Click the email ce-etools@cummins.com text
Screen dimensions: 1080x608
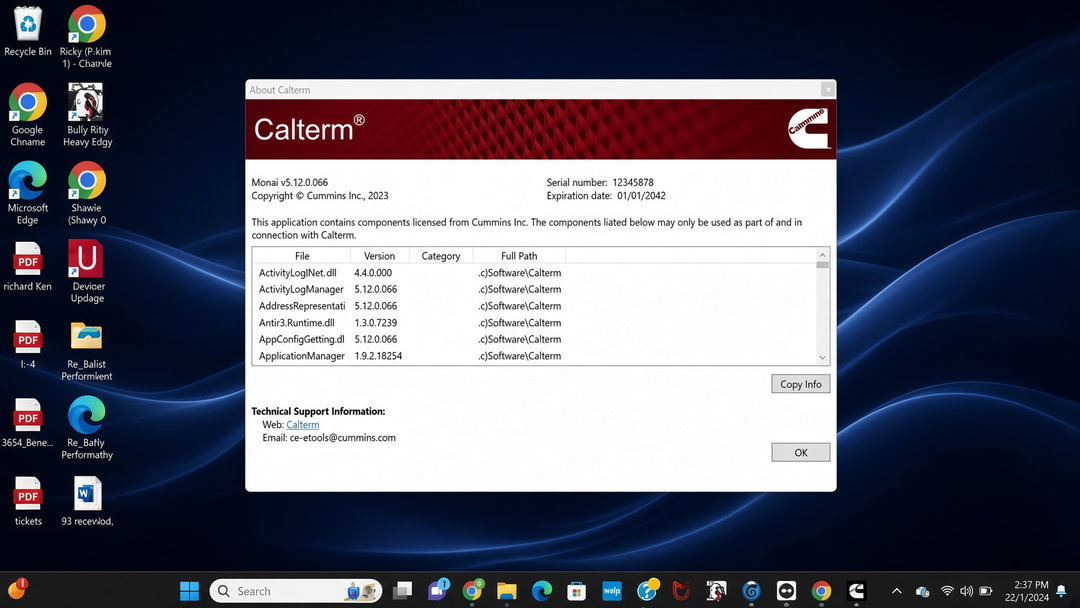pos(342,438)
